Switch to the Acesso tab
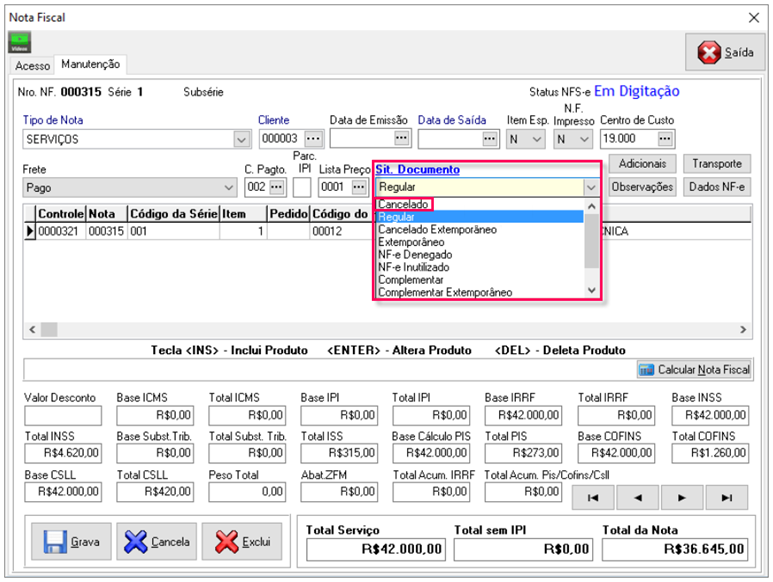The image size is (773, 582). (33, 65)
